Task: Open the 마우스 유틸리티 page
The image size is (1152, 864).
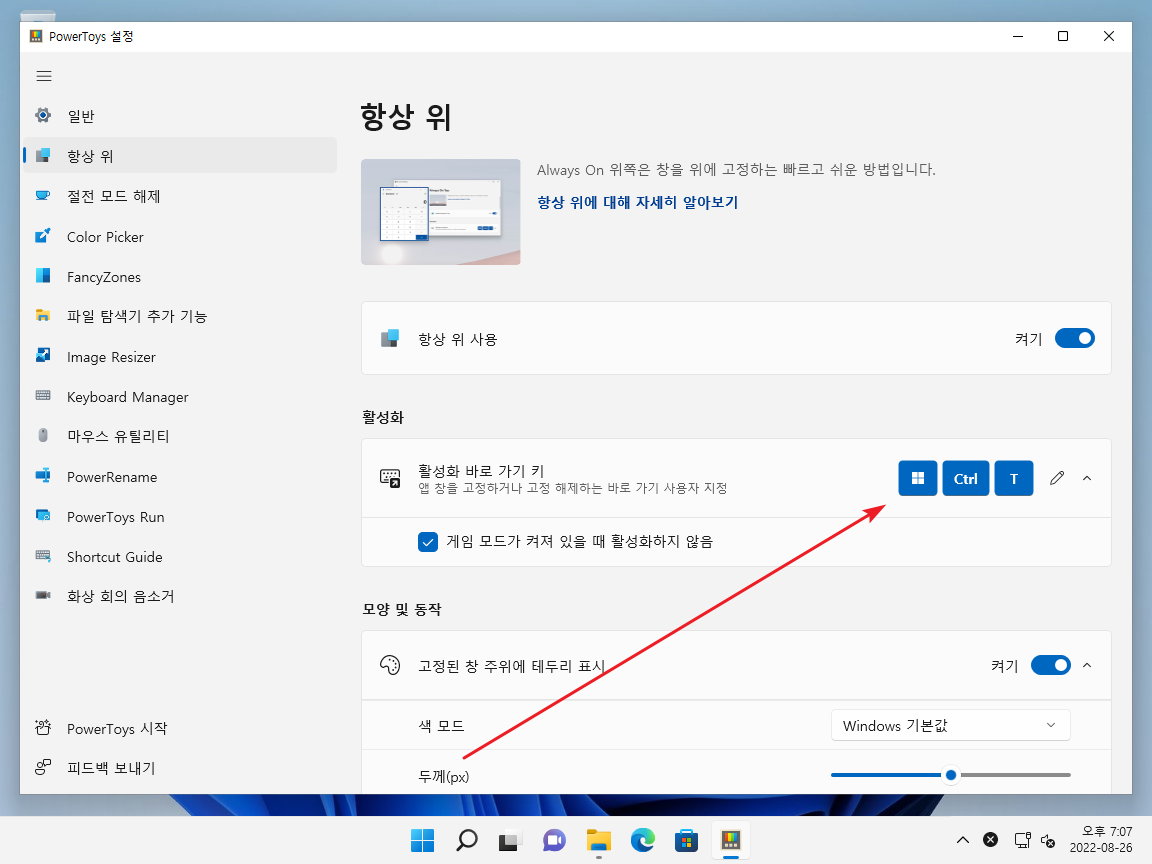Action: pyautogui.click(x=180, y=436)
